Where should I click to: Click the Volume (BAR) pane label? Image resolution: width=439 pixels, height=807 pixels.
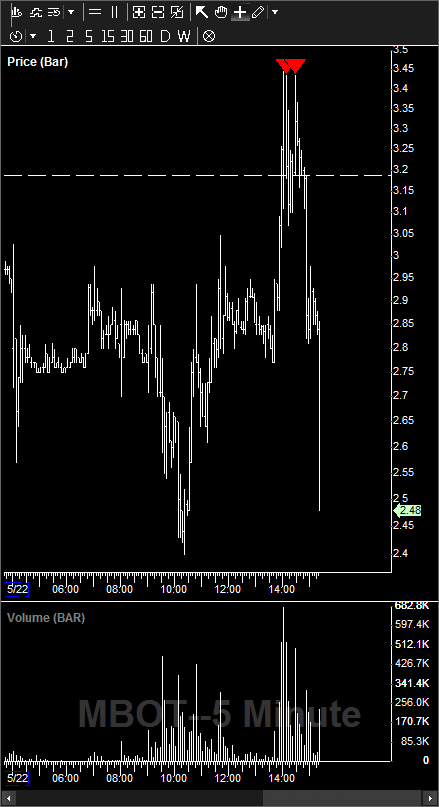pyautogui.click(x=46, y=618)
